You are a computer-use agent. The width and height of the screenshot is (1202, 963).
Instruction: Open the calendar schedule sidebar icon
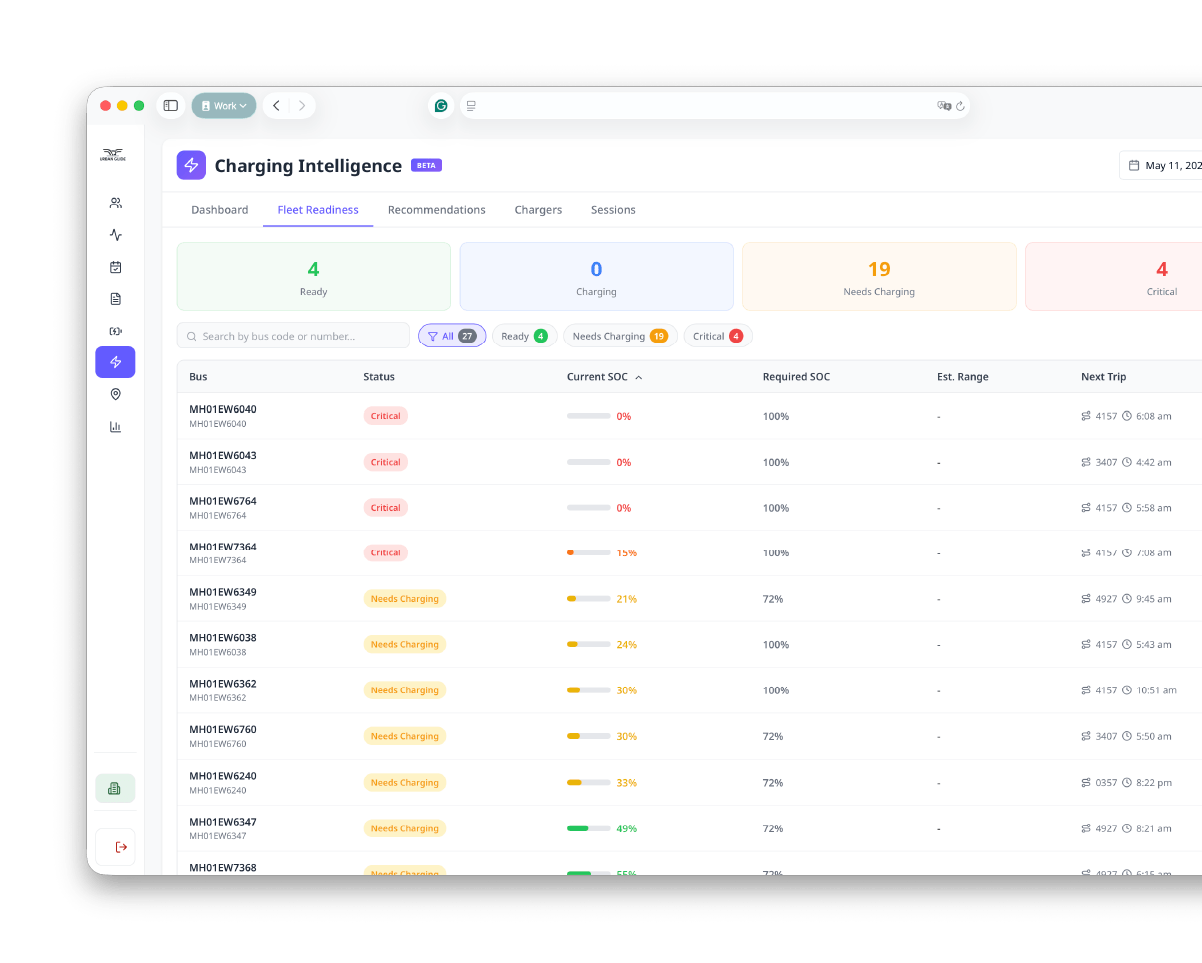(115, 267)
